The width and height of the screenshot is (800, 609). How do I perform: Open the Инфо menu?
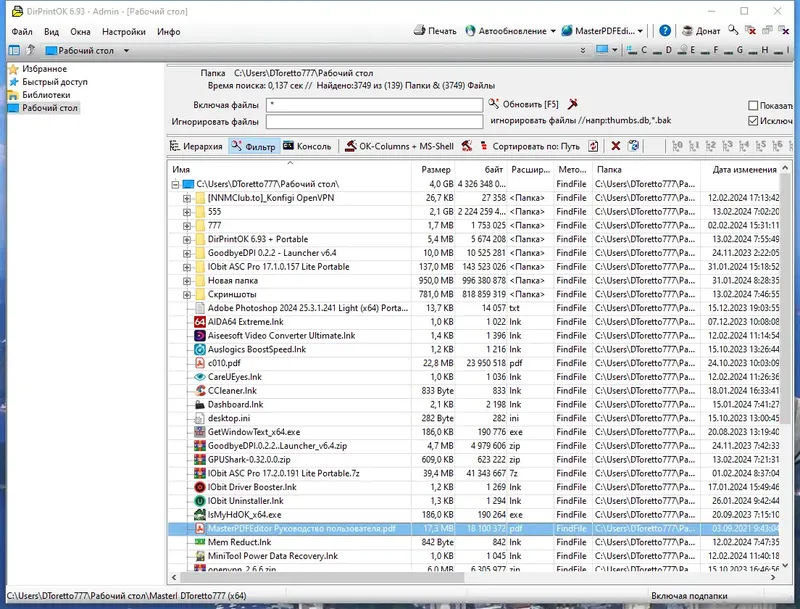168,32
